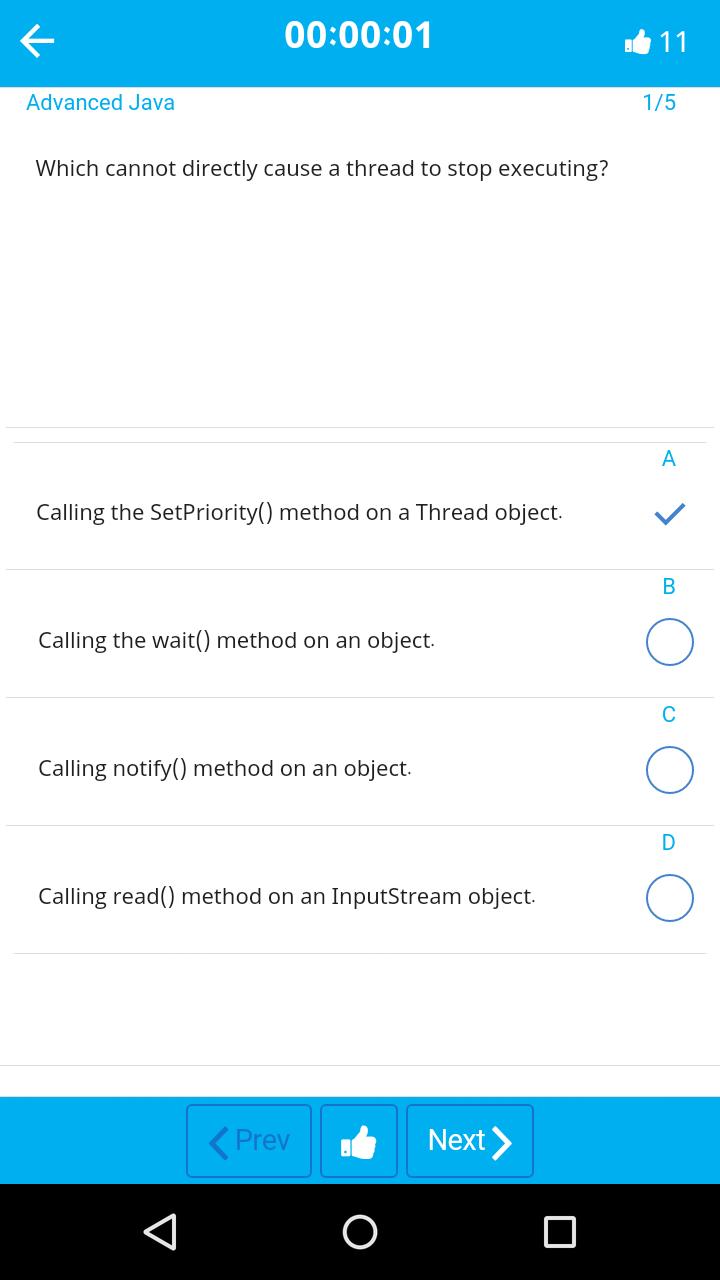The width and height of the screenshot is (720, 1280).
Task: Choose the notify() method answer text
Action: pos(224,768)
